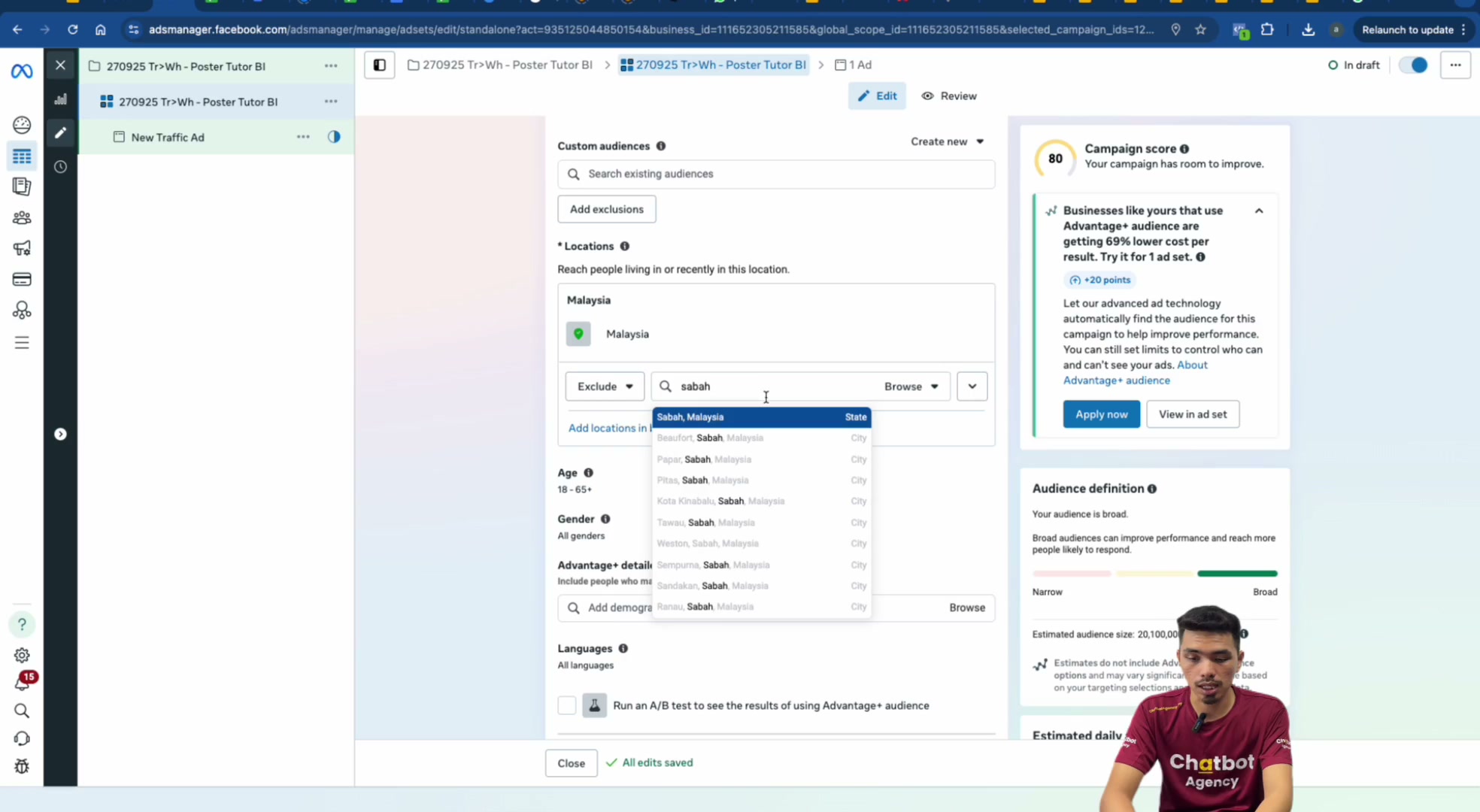Open the All tools hamburger icon
Viewport: 1480px width, 812px height.
pos(22,343)
